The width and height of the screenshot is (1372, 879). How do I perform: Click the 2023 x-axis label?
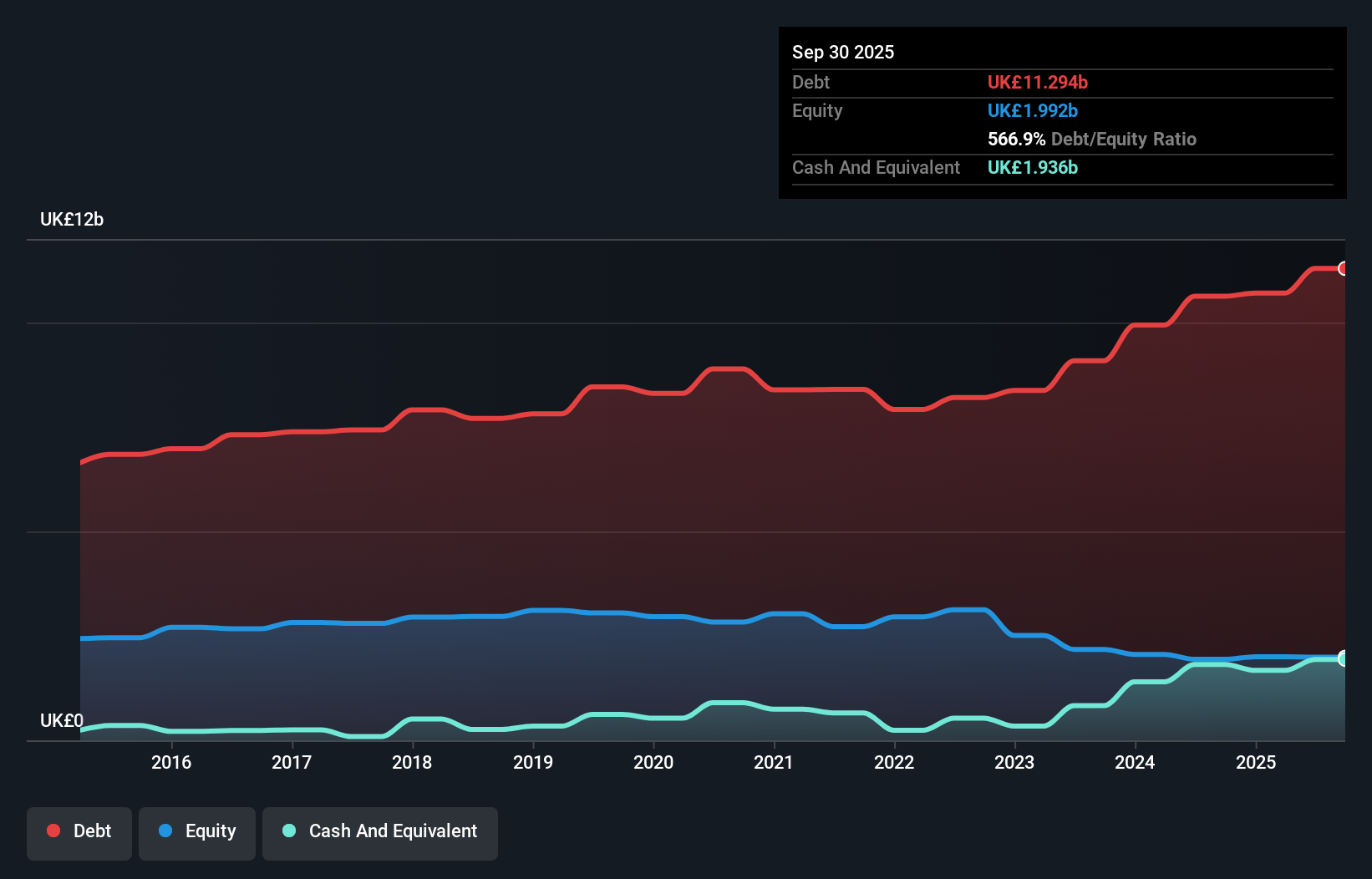click(x=1014, y=762)
